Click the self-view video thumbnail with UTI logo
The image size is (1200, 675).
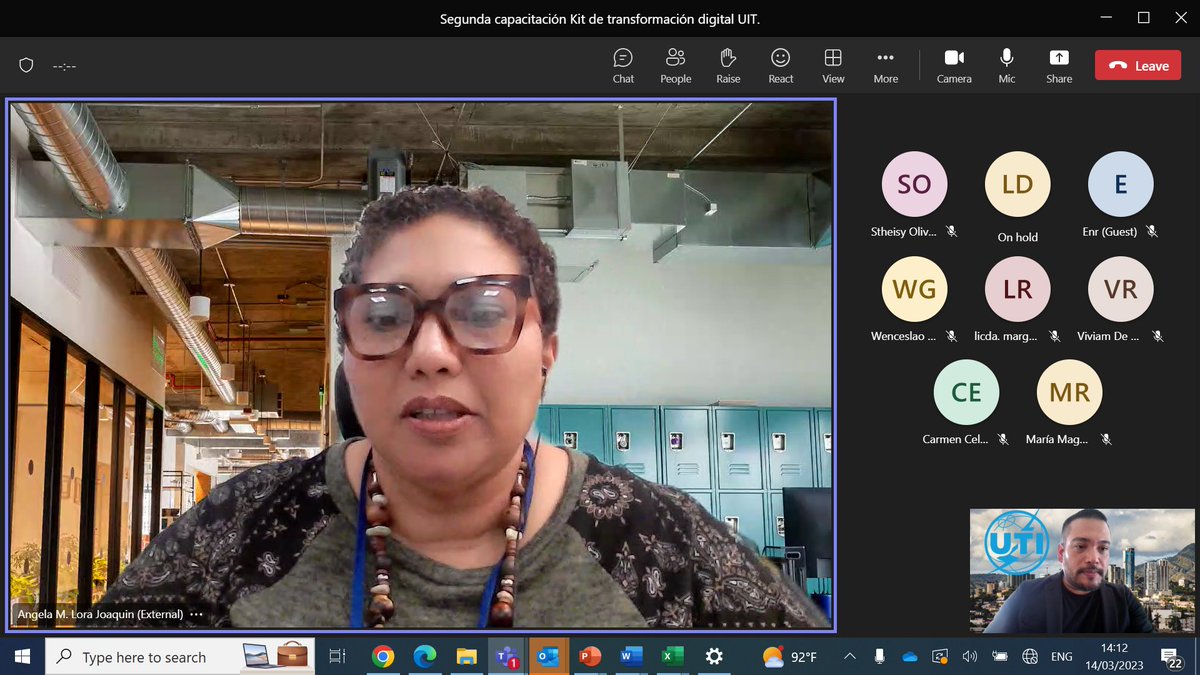tap(1082, 571)
